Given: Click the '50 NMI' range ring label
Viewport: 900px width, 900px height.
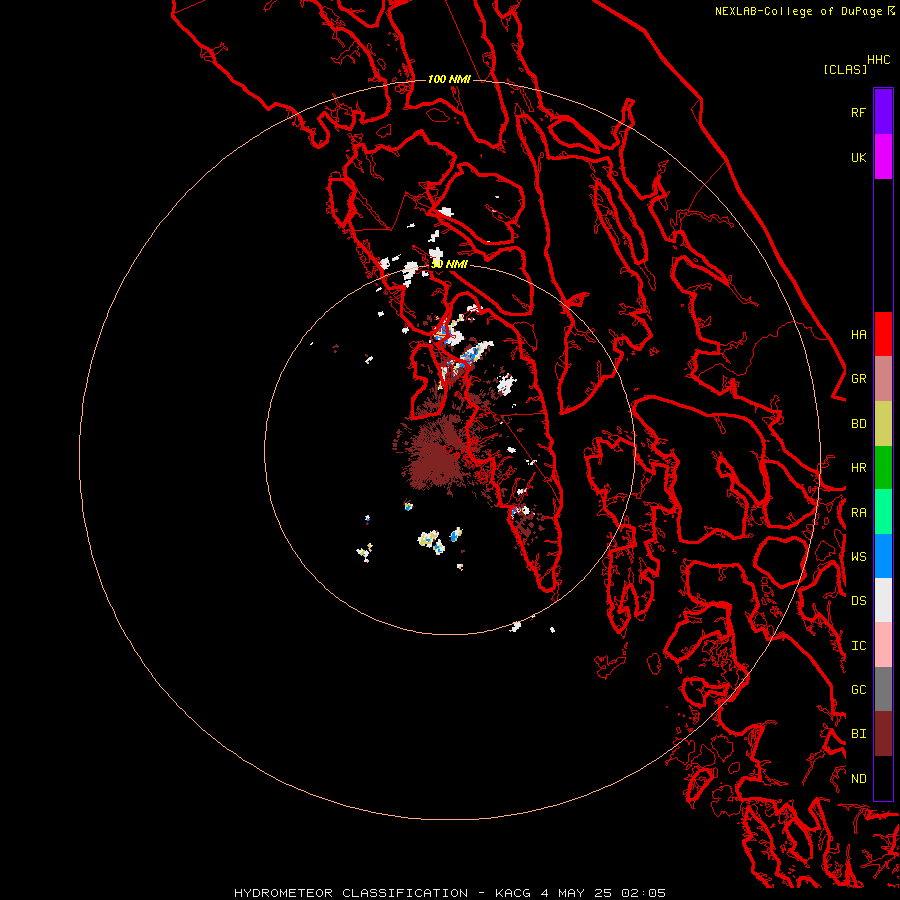Looking at the screenshot, I should click(x=449, y=264).
